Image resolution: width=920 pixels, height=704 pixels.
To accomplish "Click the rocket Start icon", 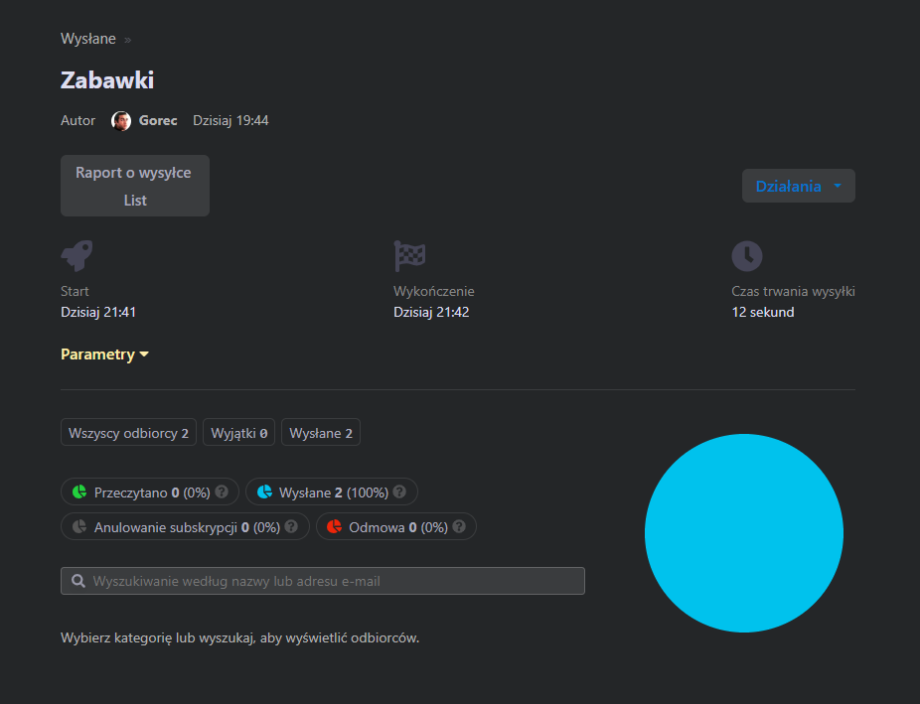I will [77, 256].
